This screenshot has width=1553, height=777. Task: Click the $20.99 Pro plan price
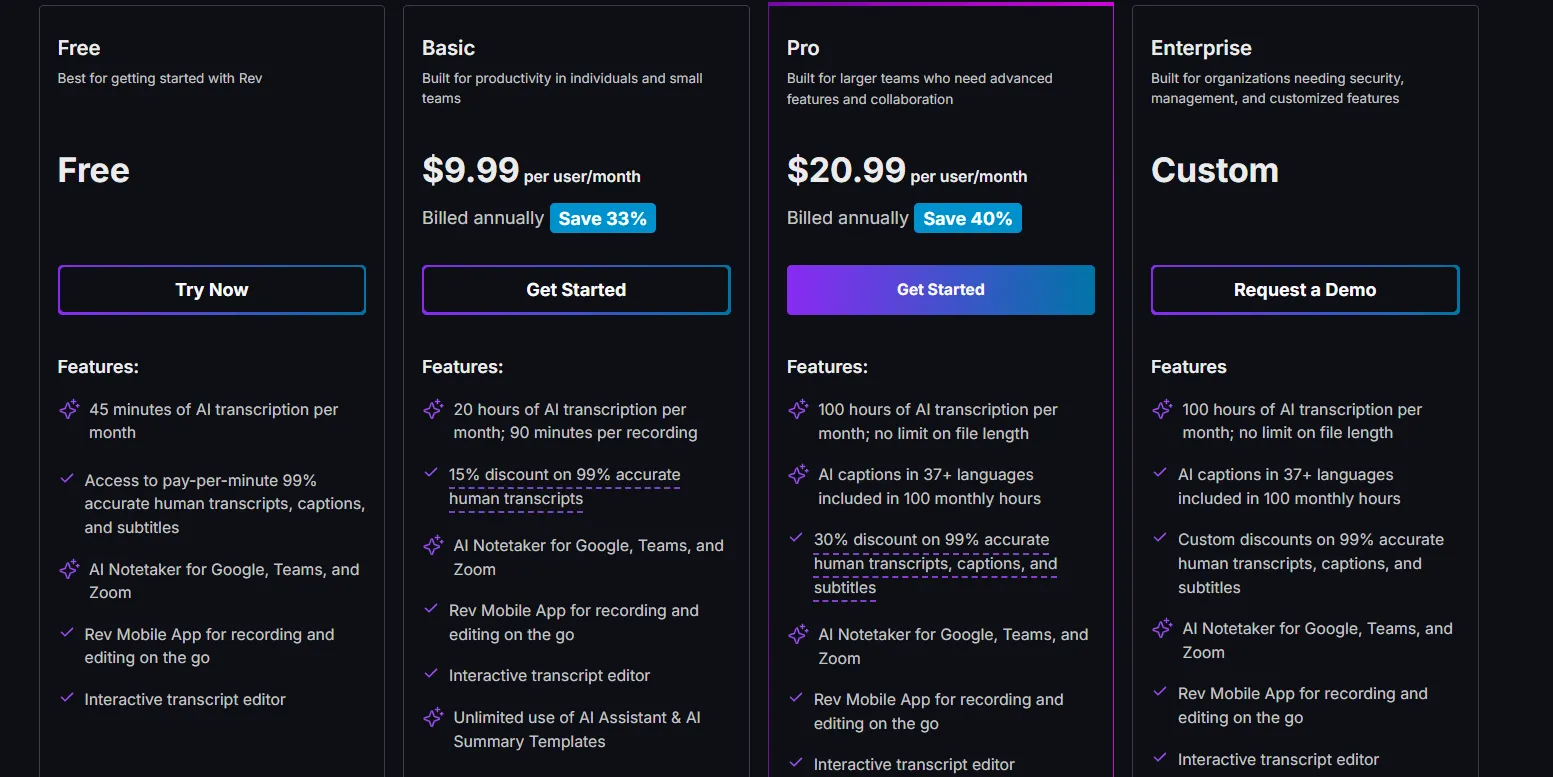click(x=846, y=170)
